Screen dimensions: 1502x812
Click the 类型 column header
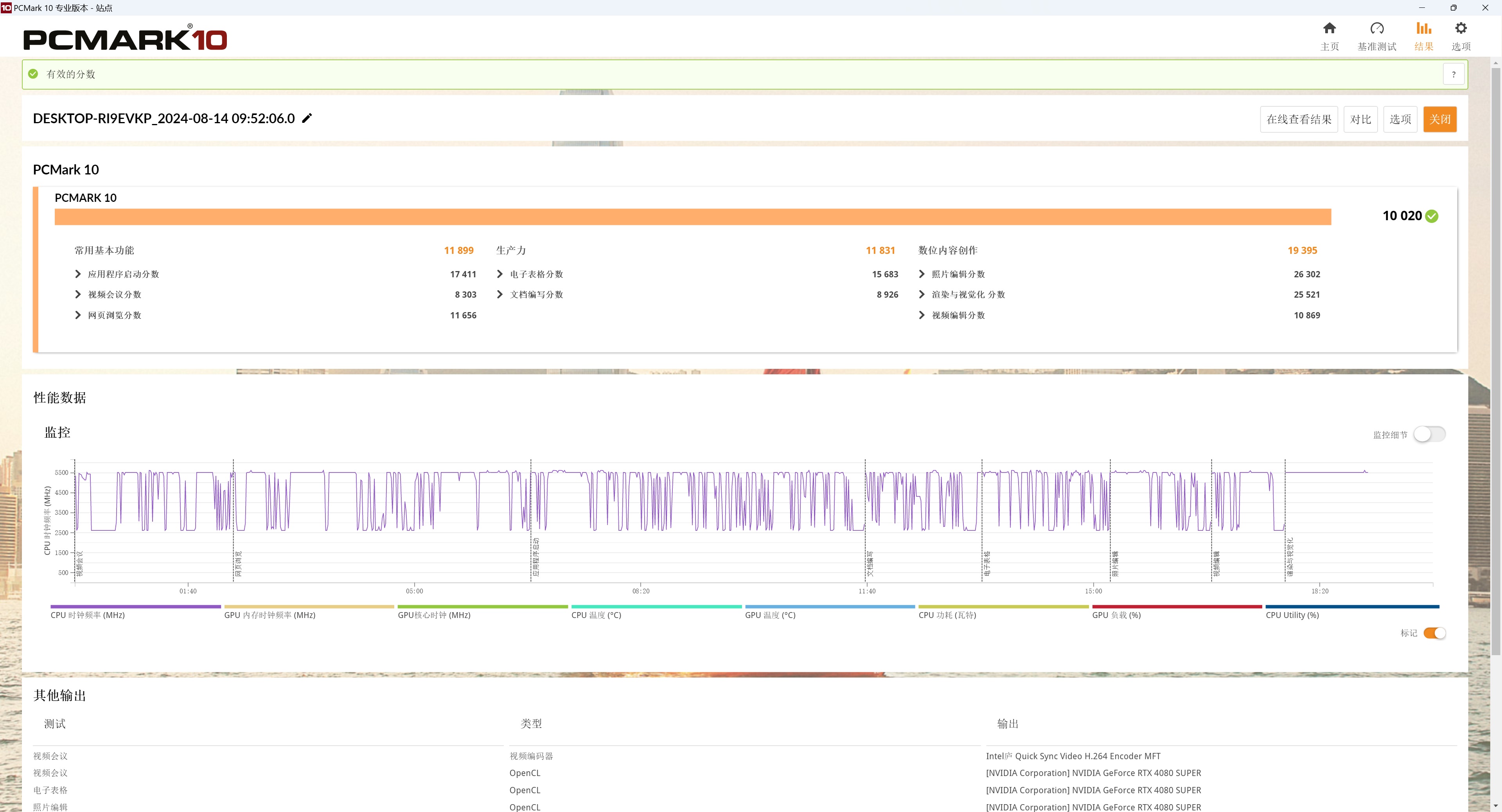531,723
